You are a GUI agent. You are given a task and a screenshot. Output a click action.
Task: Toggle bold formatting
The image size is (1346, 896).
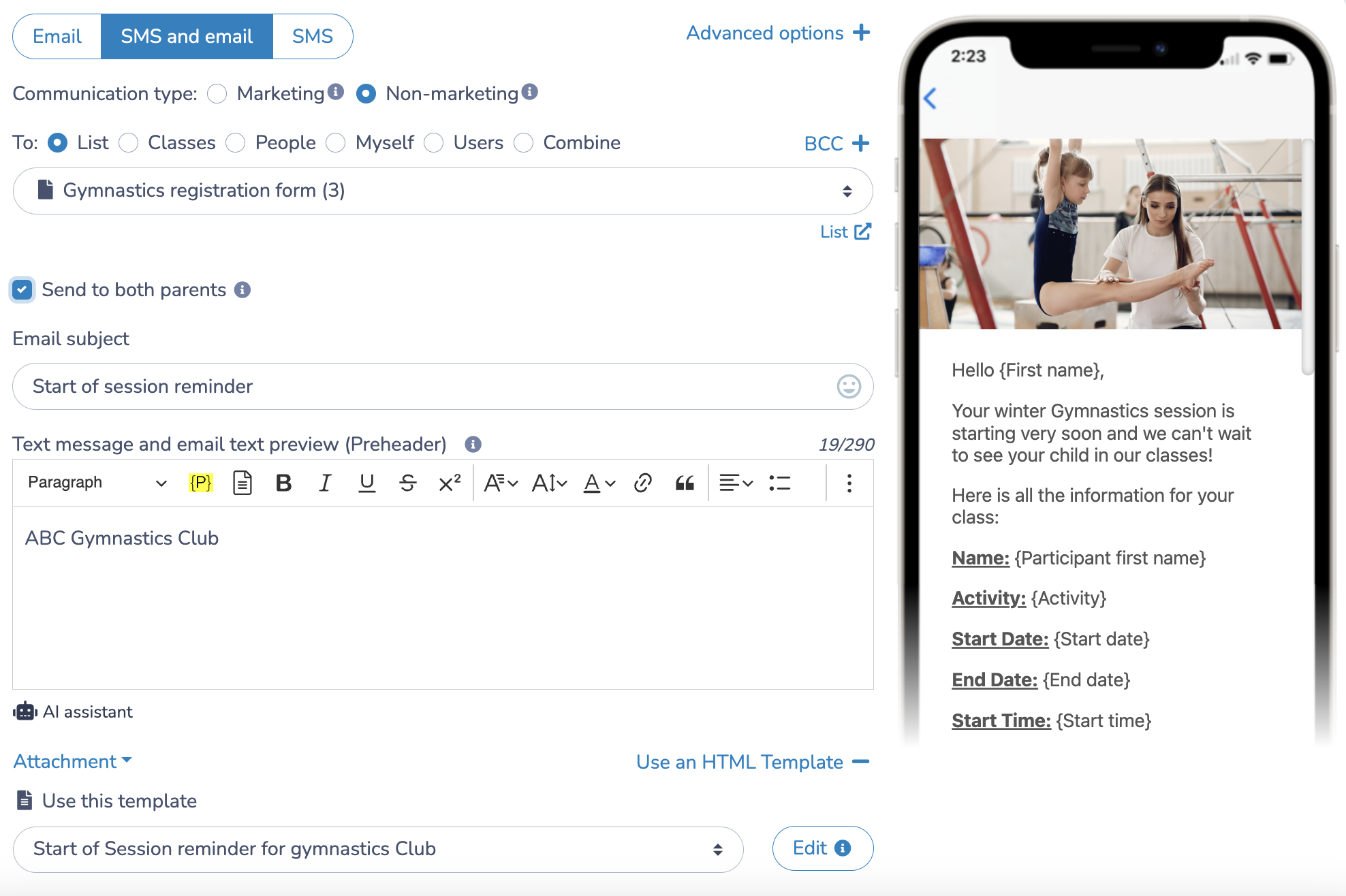click(x=284, y=483)
